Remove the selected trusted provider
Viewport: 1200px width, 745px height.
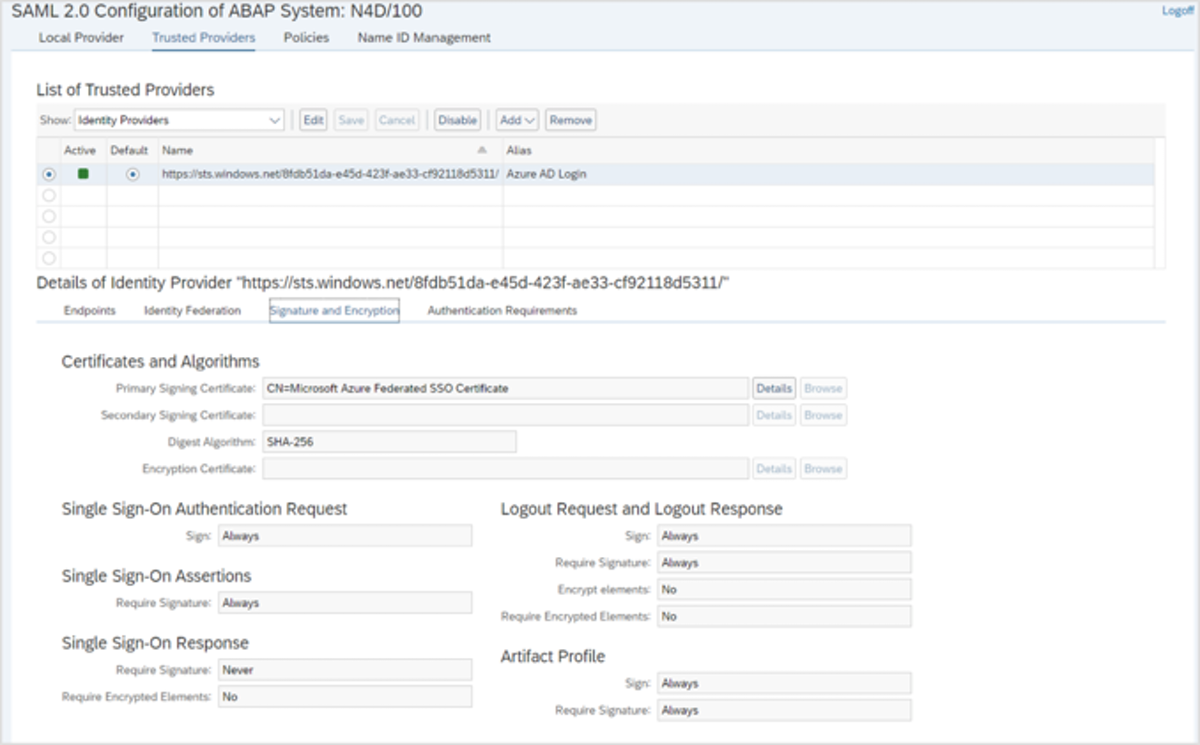click(570, 120)
